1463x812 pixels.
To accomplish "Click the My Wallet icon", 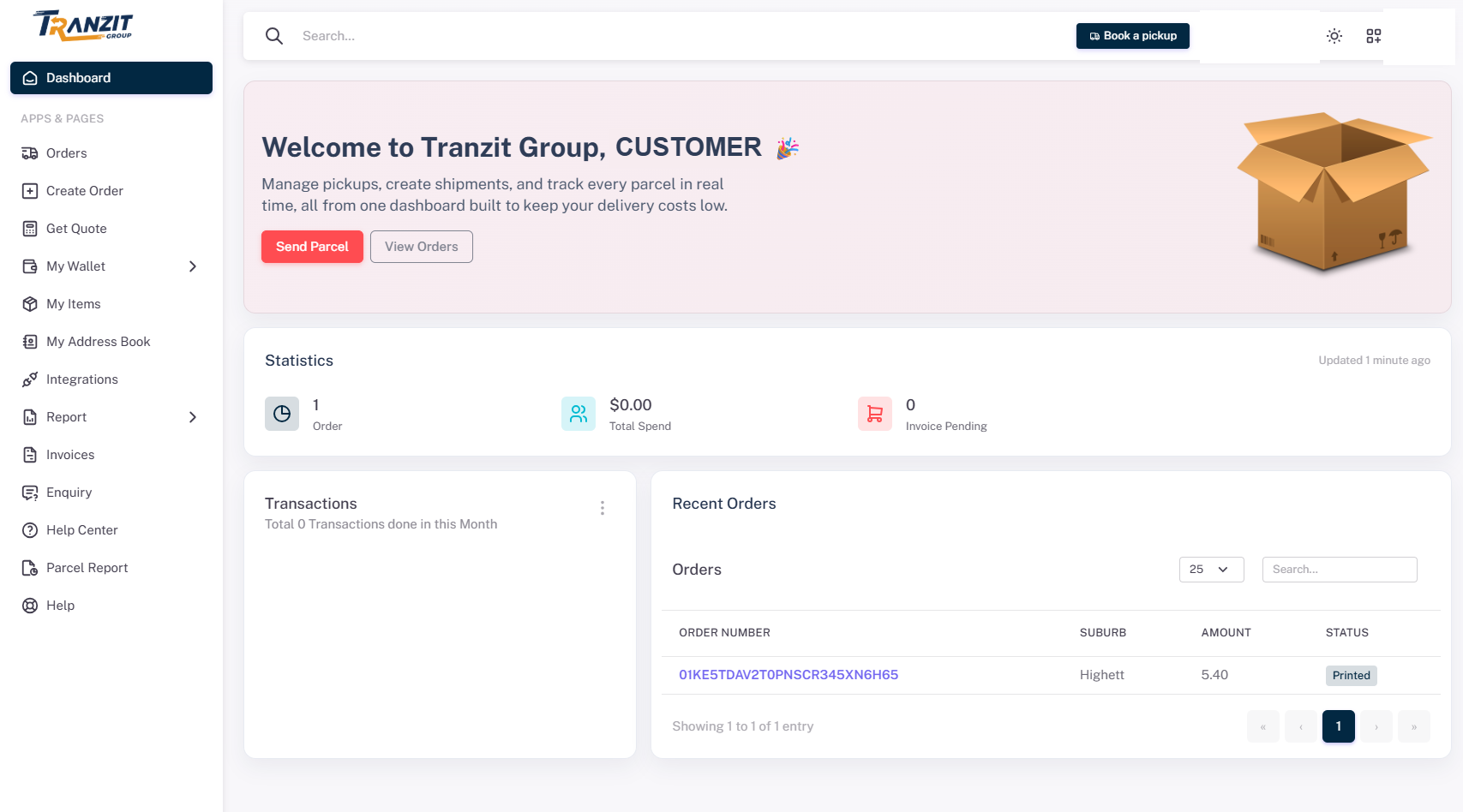I will tap(30, 266).
